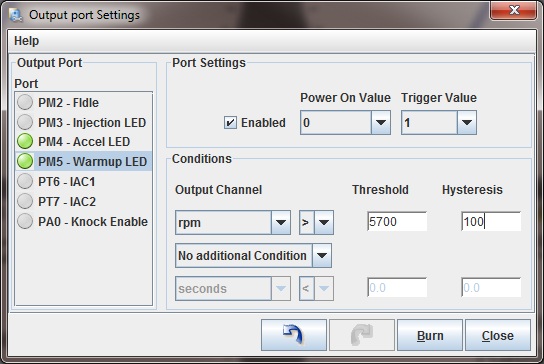Select PM4 - Accel LED port label
544x364 pixels.
point(84,142)
